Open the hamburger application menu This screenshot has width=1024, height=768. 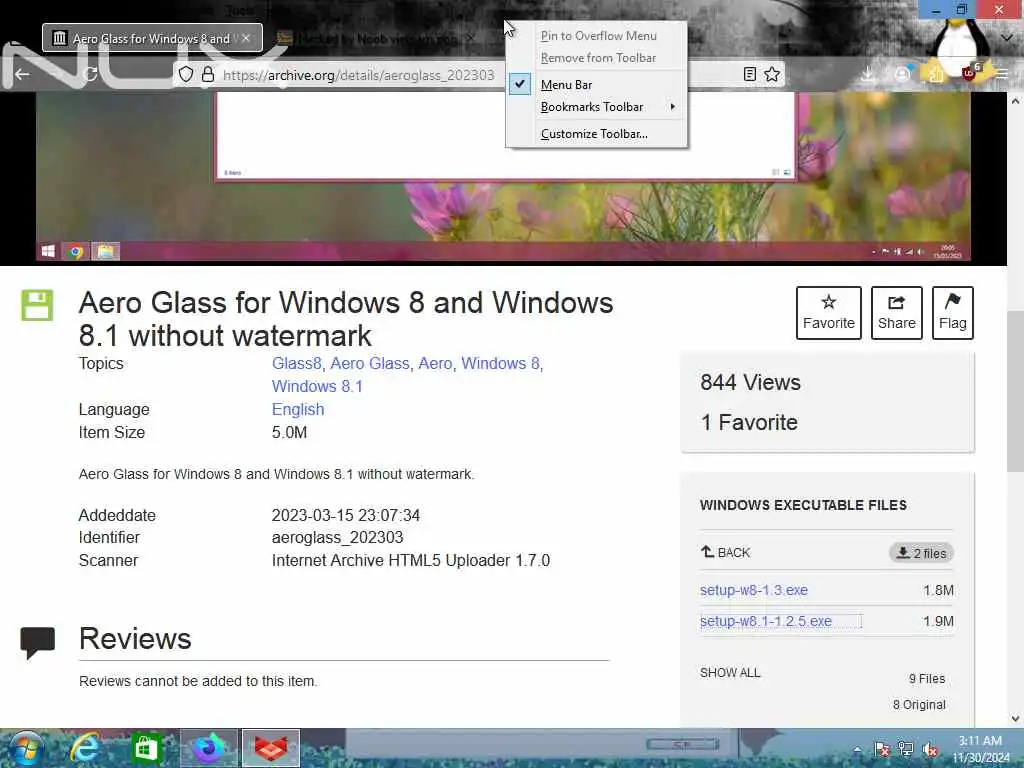(x=1002, y=74)
